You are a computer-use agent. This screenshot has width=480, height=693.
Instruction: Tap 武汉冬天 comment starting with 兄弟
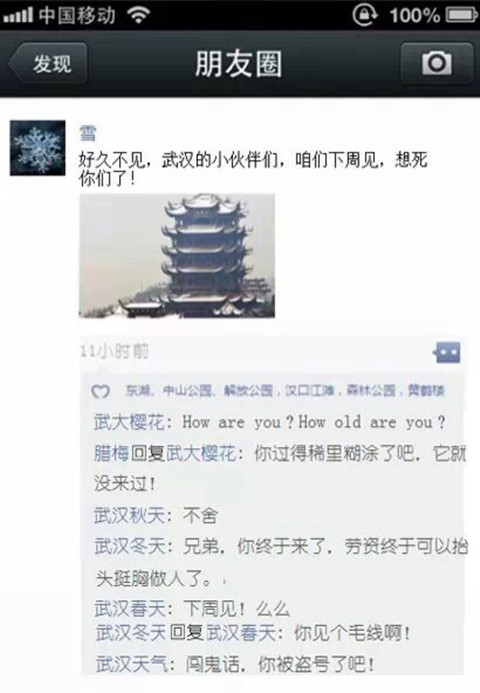point(281,562)
